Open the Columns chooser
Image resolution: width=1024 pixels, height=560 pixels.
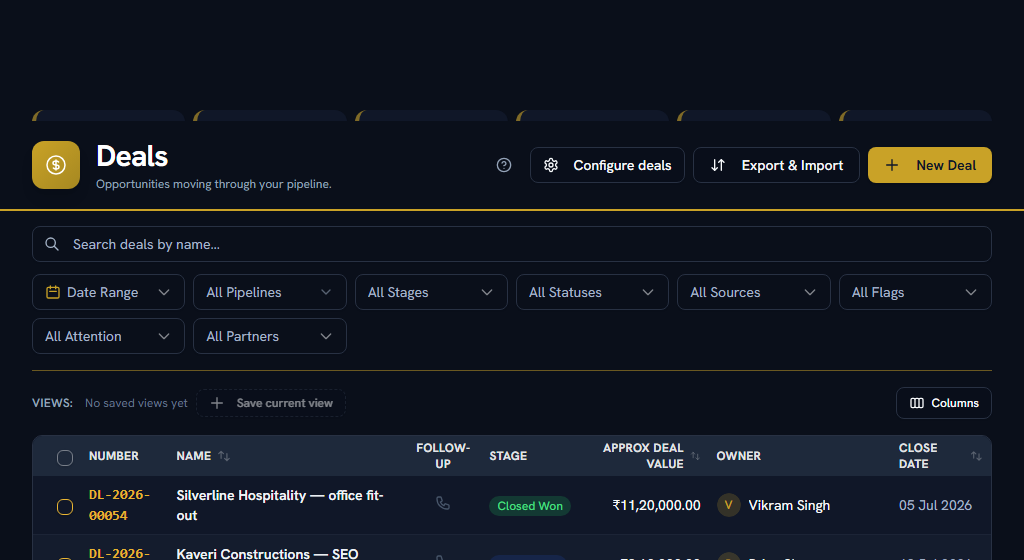[944, 403]
